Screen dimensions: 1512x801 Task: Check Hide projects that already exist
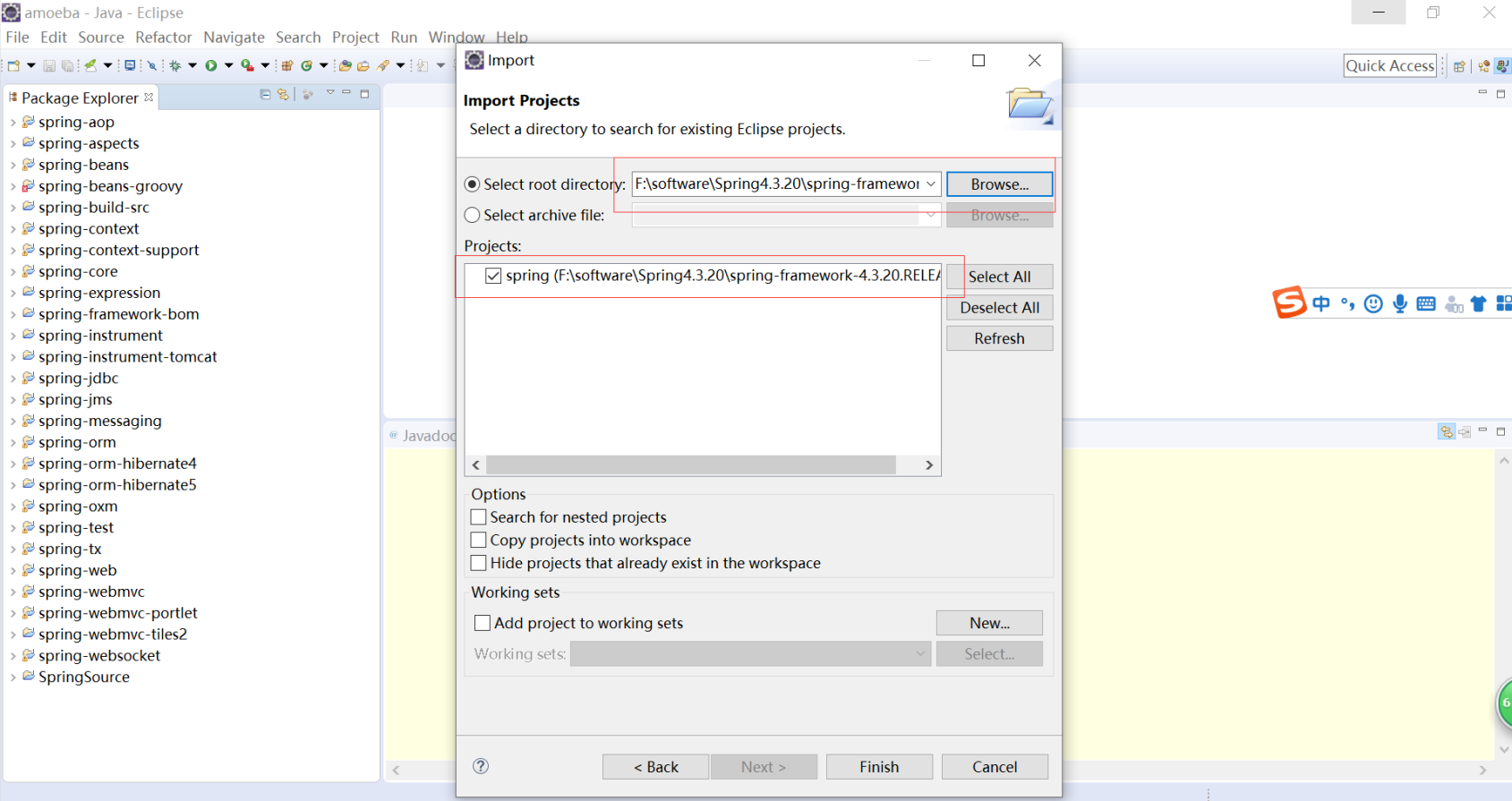pyautogui.click(x=479, y=563)
